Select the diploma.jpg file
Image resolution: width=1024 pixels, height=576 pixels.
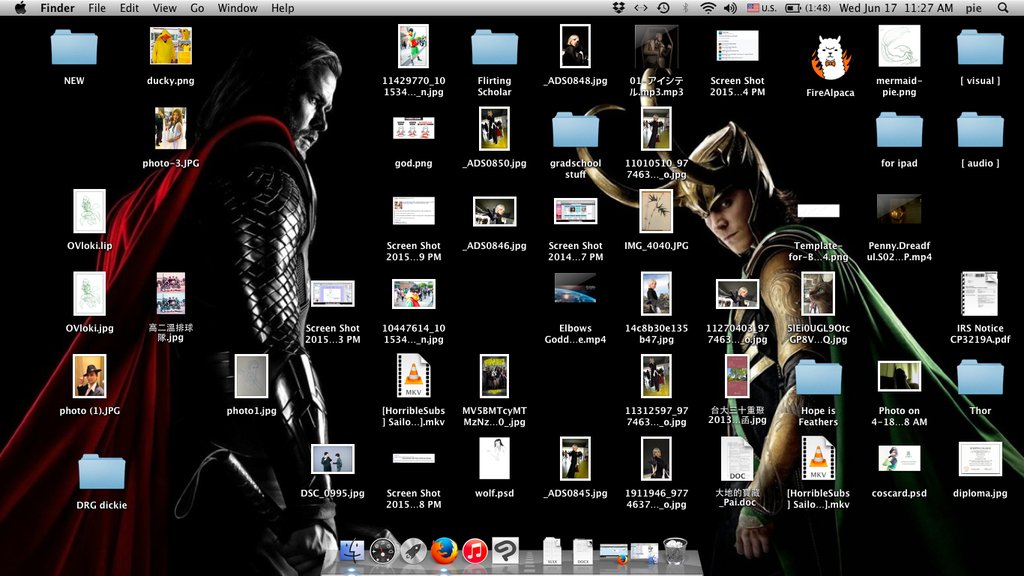pos(980,470)
